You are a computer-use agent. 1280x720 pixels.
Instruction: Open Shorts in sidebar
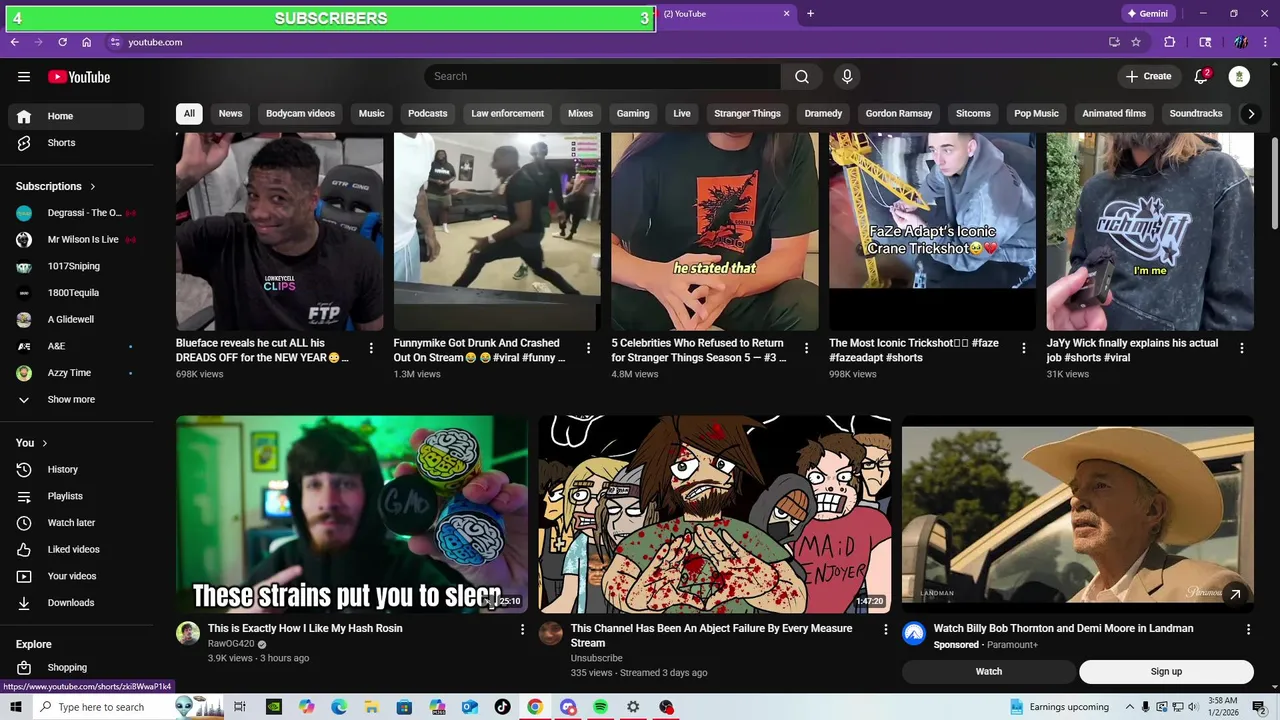coord(76,143)
